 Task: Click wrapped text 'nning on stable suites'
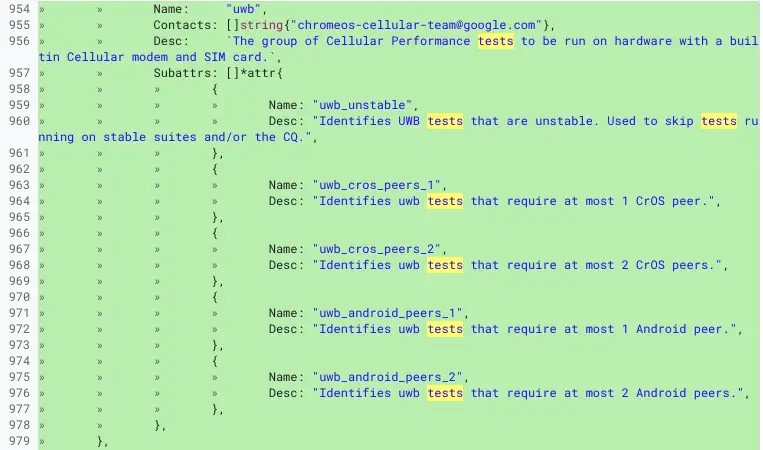(117, 137)
